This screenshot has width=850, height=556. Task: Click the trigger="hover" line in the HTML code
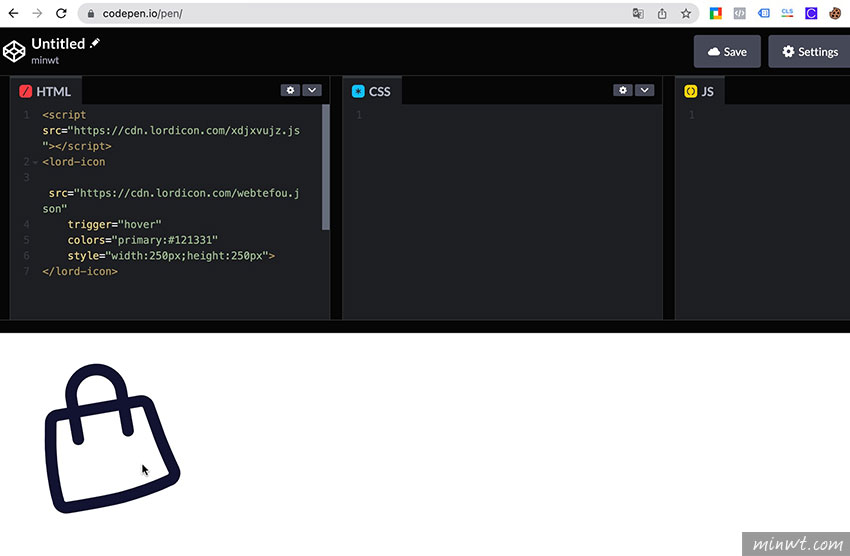tap(114, 224)
